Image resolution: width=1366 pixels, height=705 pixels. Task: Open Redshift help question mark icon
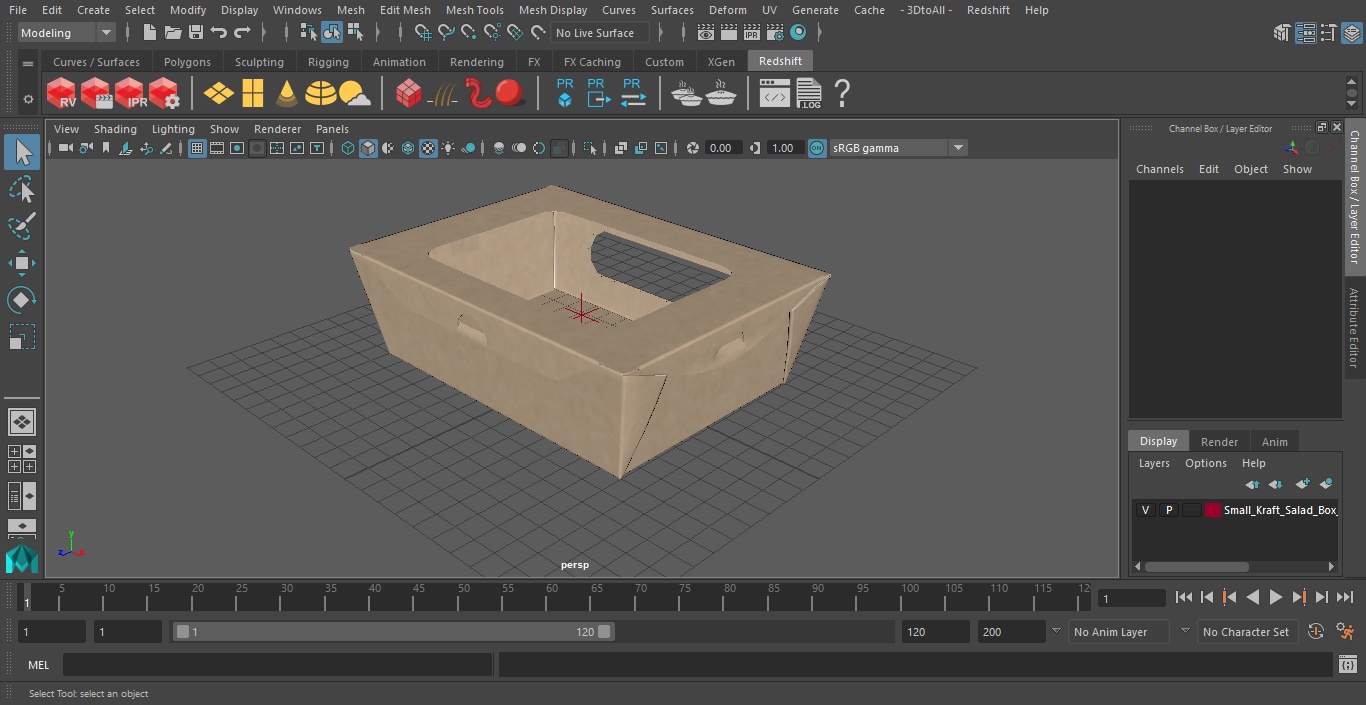(x=842, y=94)
